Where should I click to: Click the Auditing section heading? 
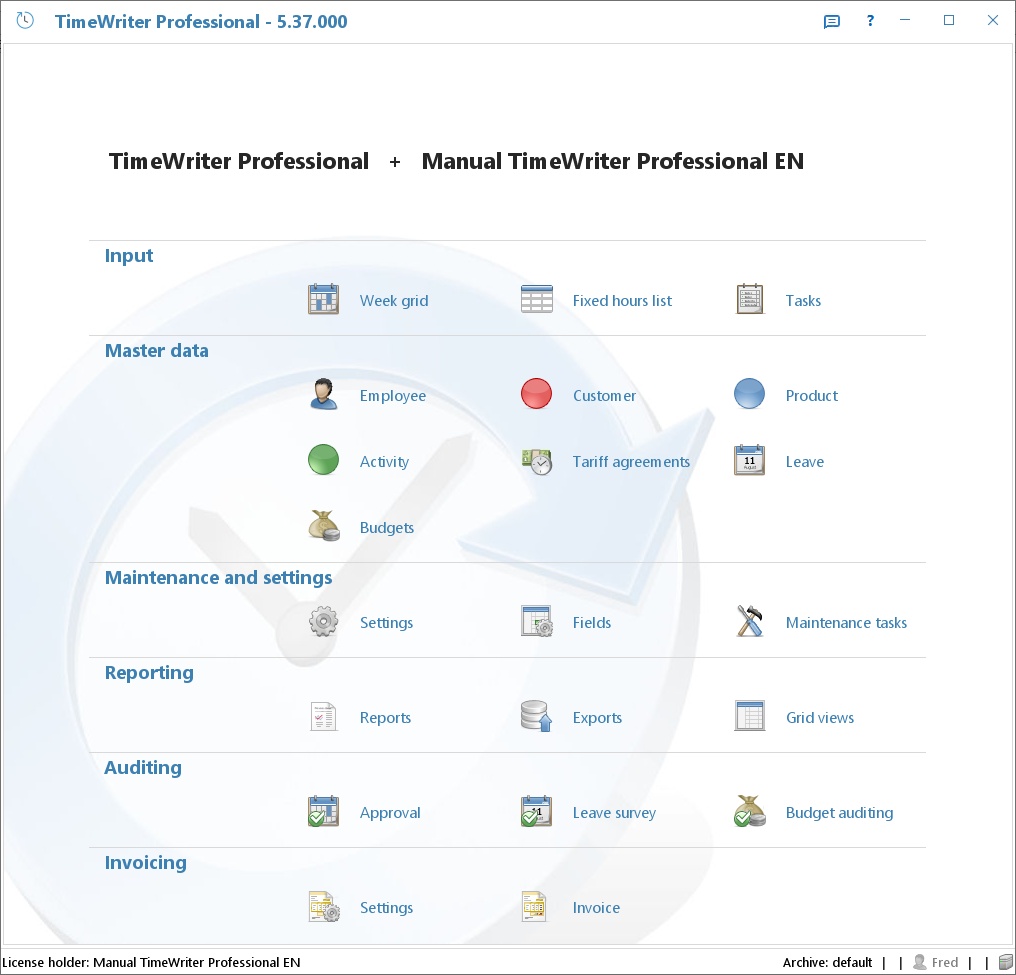(143, 768)
